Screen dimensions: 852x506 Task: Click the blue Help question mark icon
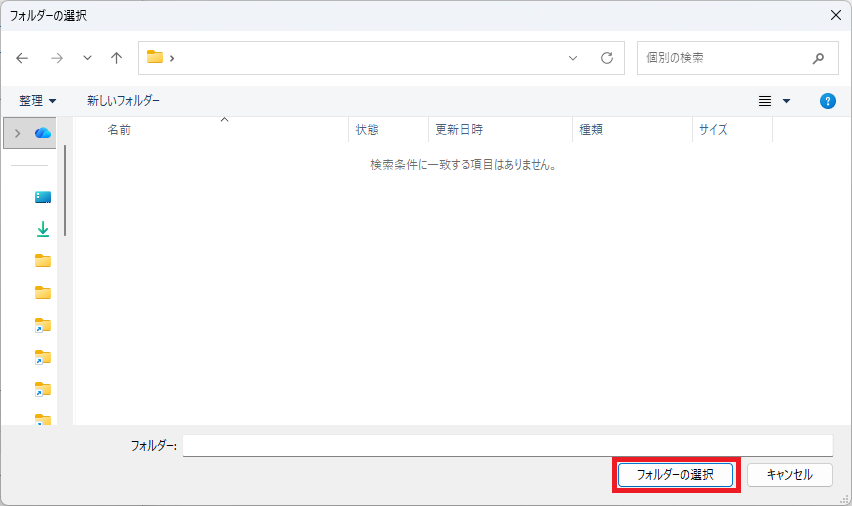tap(827, 101)
